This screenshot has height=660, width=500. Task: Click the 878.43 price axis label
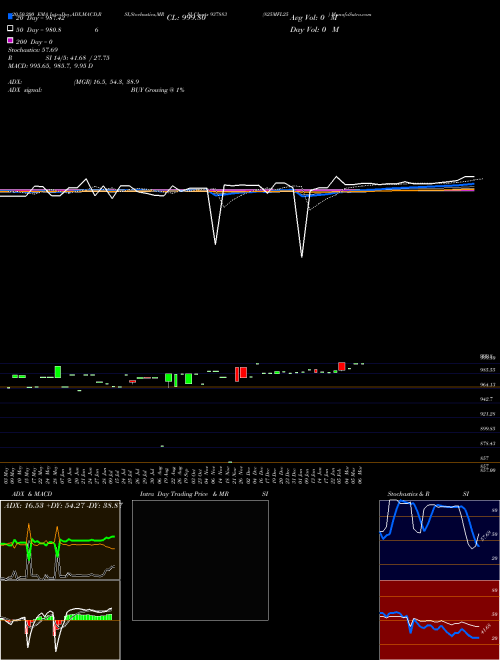487,443
